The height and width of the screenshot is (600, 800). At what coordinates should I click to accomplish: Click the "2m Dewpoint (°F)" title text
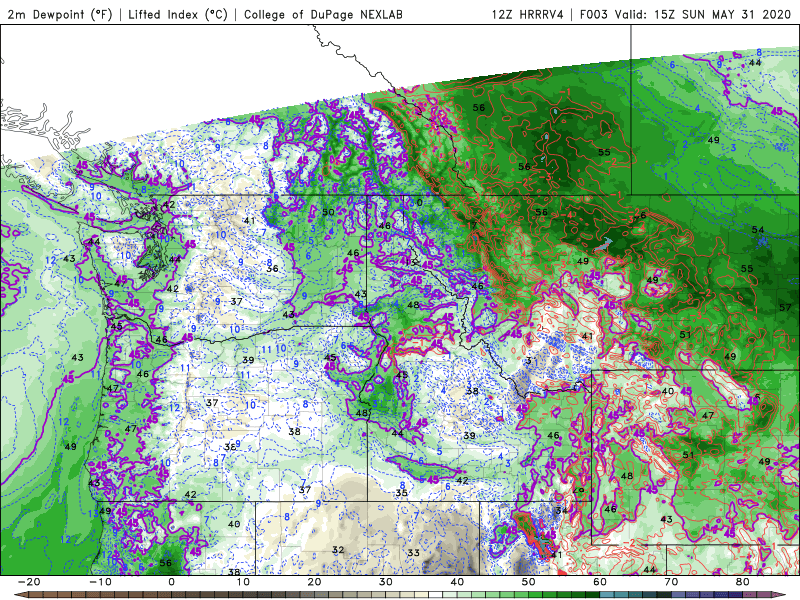(60, 14)
